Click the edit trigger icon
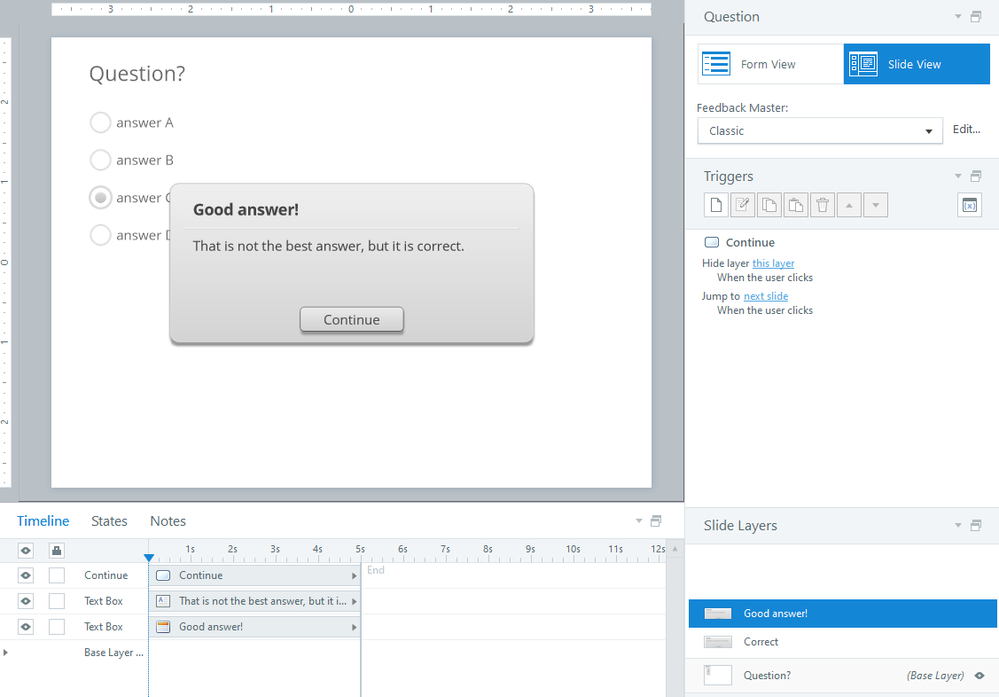The width and height of the screenshot is (999, 697). tap(743, 205)
